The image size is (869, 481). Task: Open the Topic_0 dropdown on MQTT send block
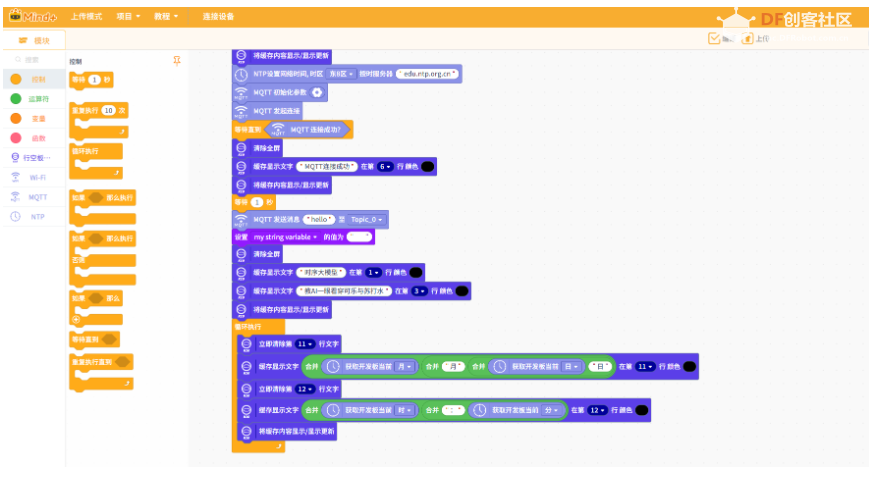tap(366, 219)
